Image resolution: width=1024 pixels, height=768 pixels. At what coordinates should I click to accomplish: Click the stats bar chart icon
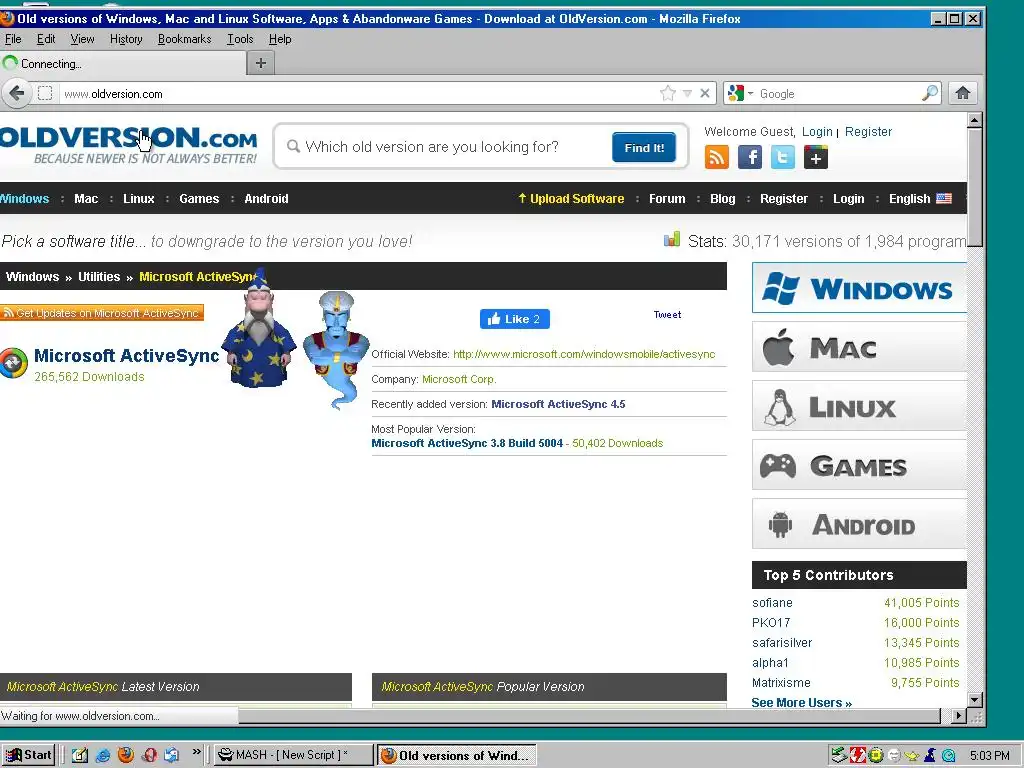[x=672, y=240]
